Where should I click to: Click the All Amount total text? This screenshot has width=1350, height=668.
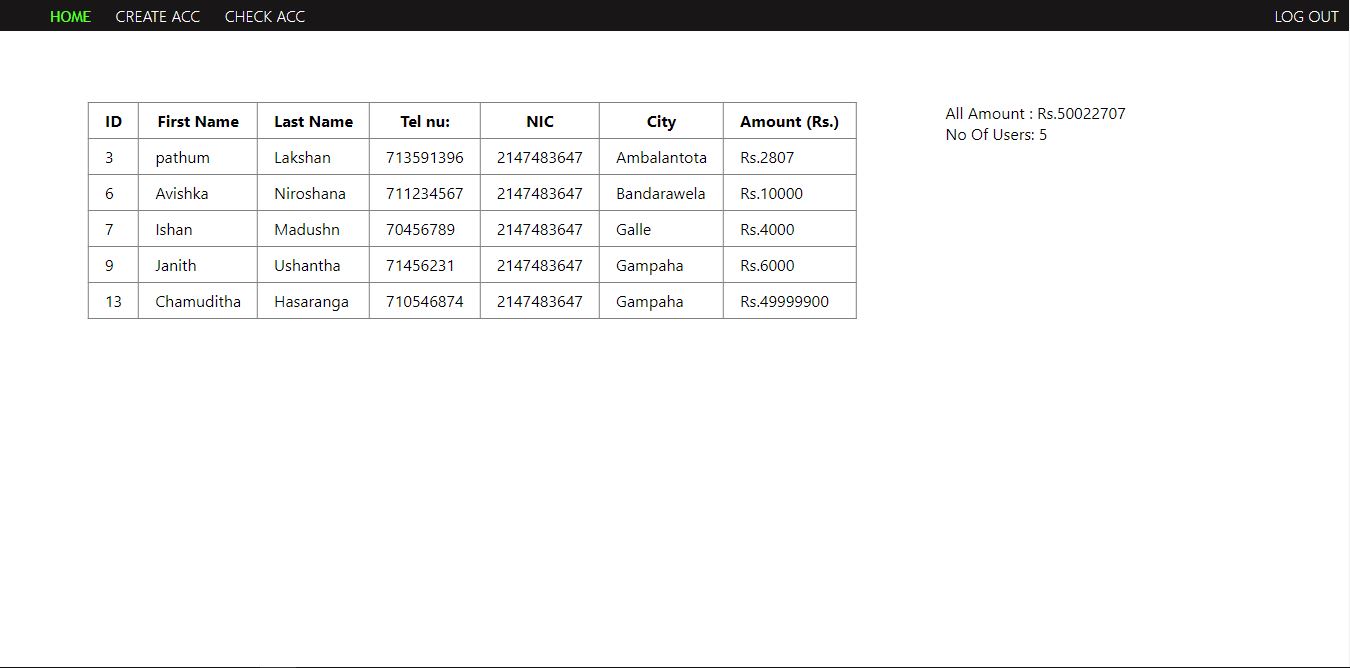[1035, 113]
